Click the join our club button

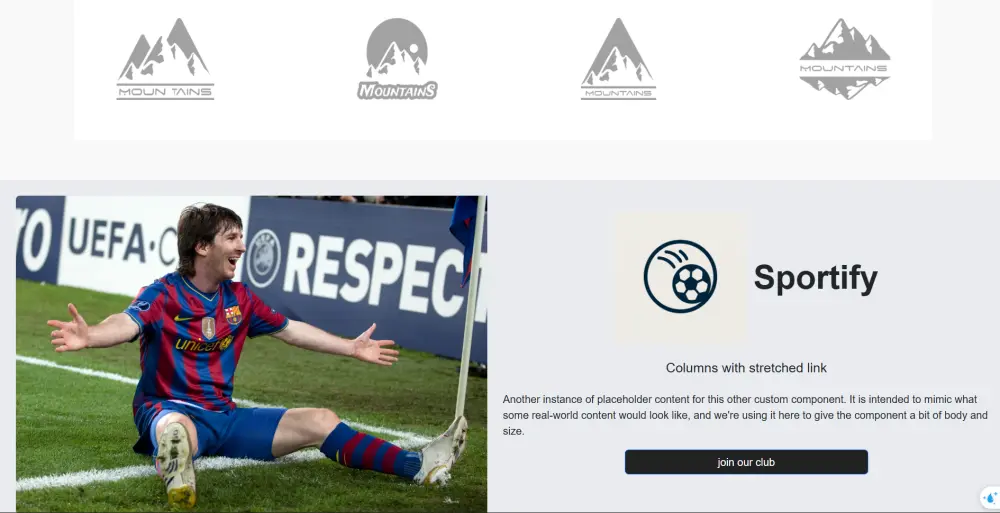[x=746, y=462]
